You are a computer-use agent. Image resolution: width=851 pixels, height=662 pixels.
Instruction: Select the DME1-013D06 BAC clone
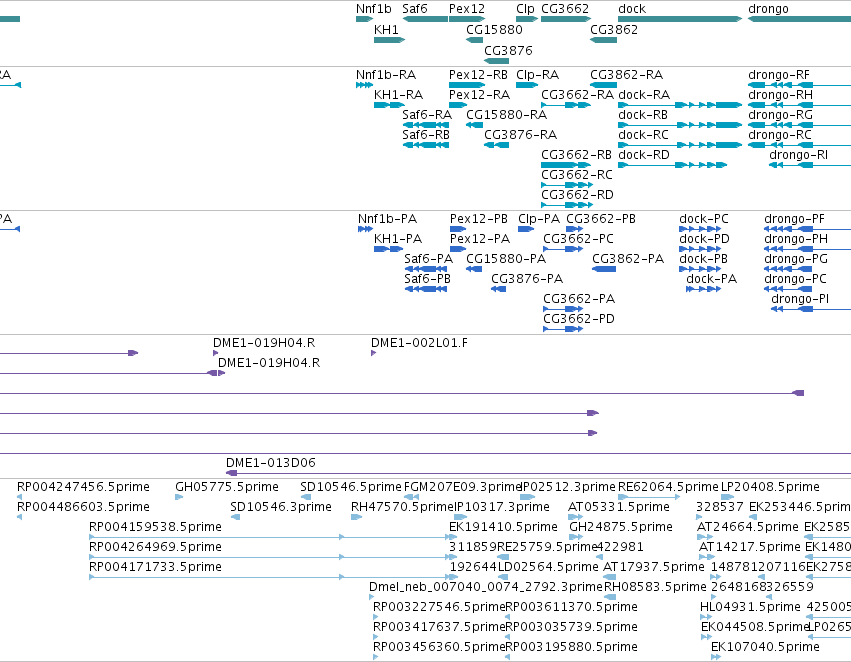click(x=538, y=474)
